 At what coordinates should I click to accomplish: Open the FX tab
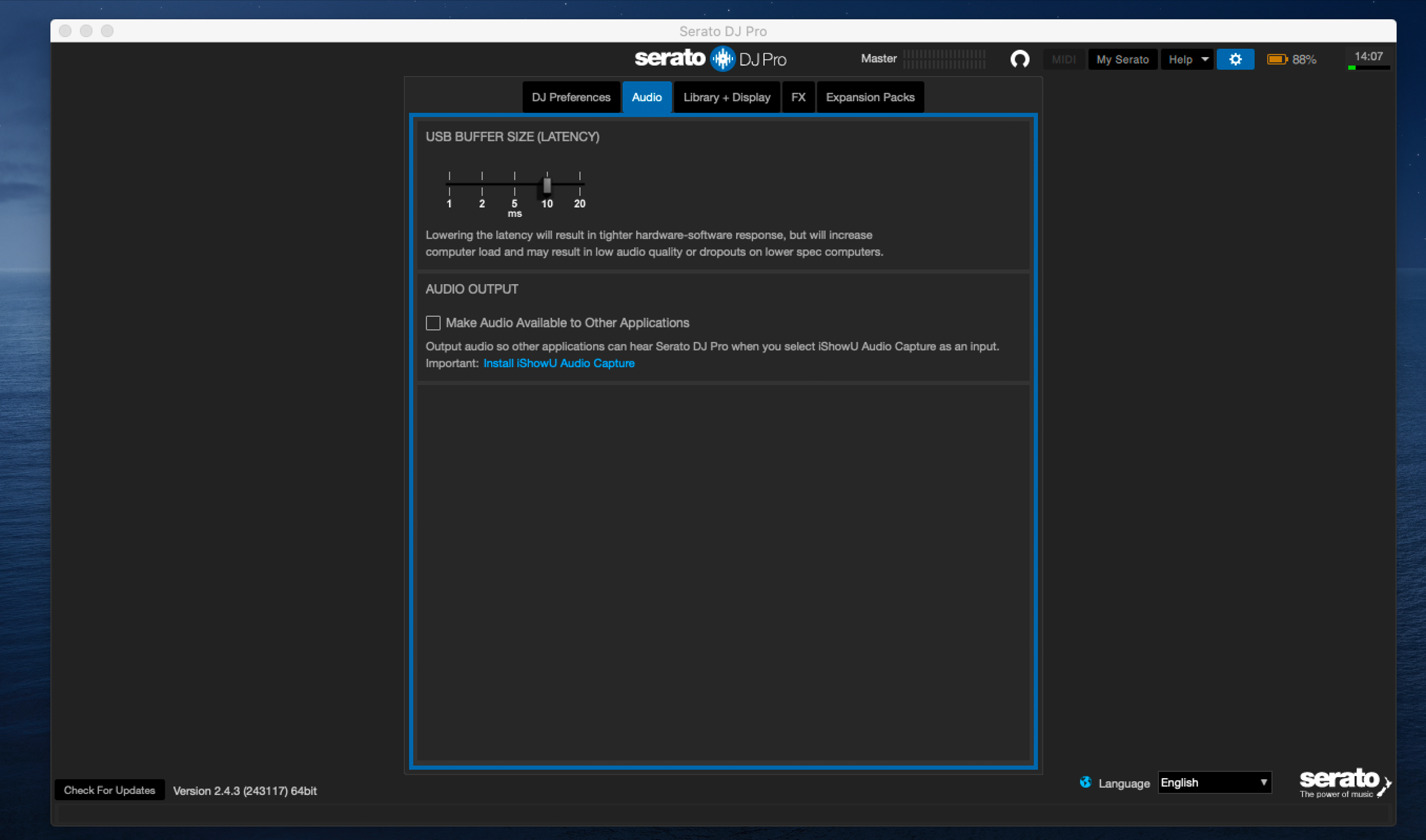(798, 98)
